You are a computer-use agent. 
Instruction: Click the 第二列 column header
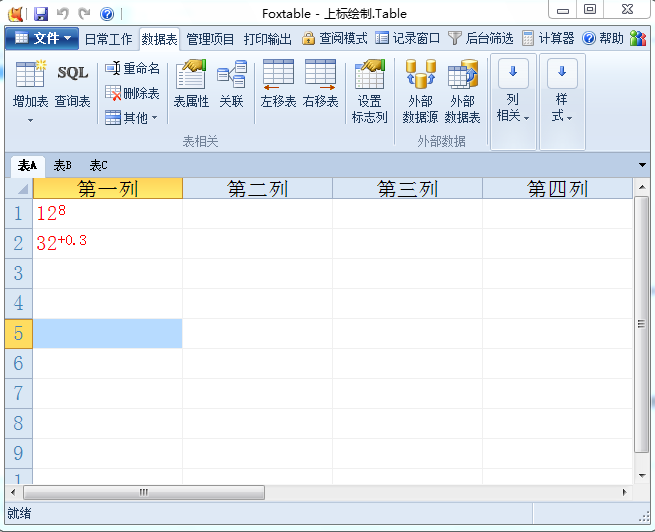click(x=257, y=188)
